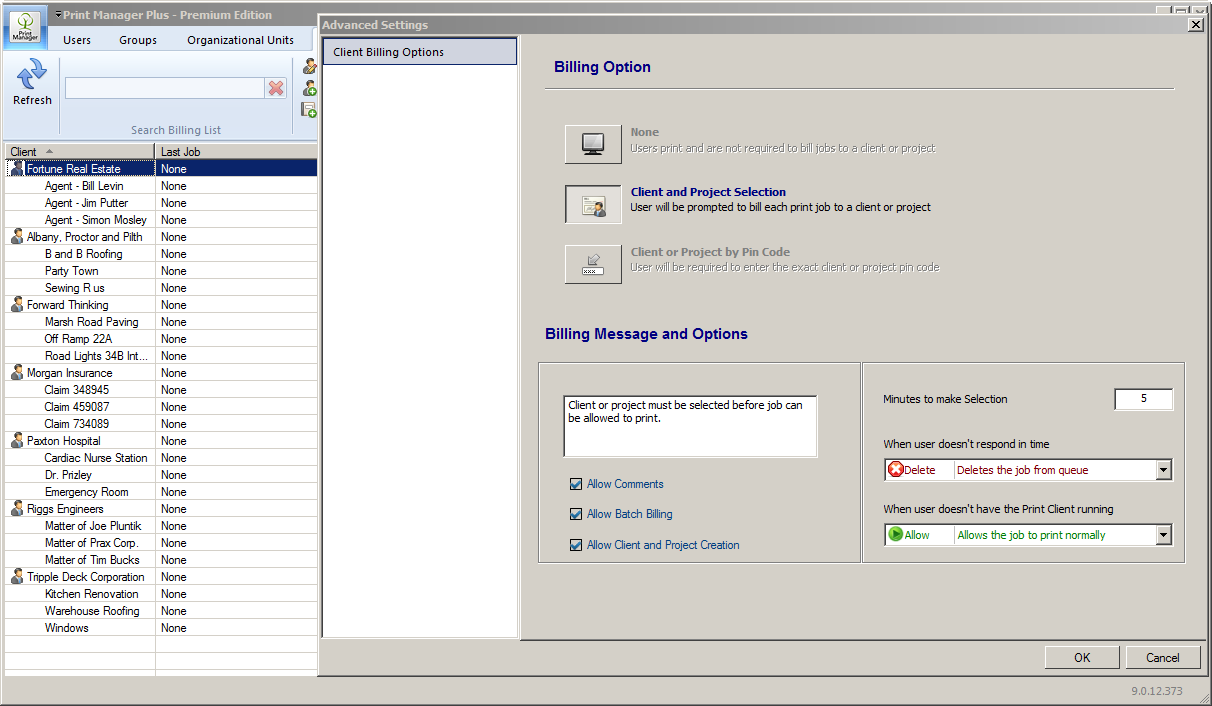Select the Claim 734089 row
Screen dimensions: 1212x706
161,424
